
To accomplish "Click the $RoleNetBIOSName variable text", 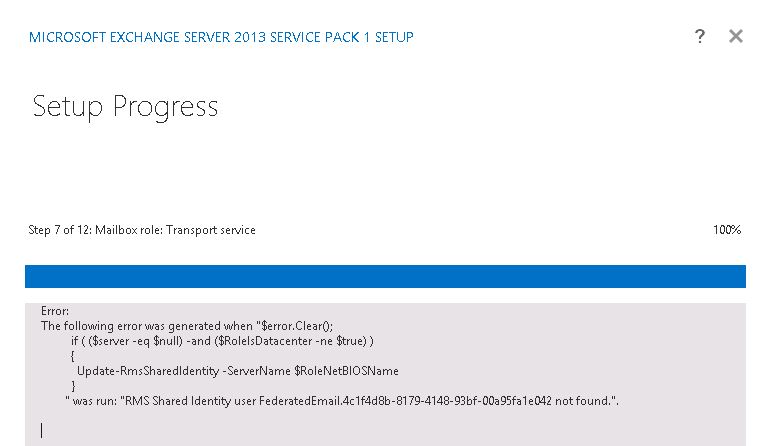I will coord(346,371).
